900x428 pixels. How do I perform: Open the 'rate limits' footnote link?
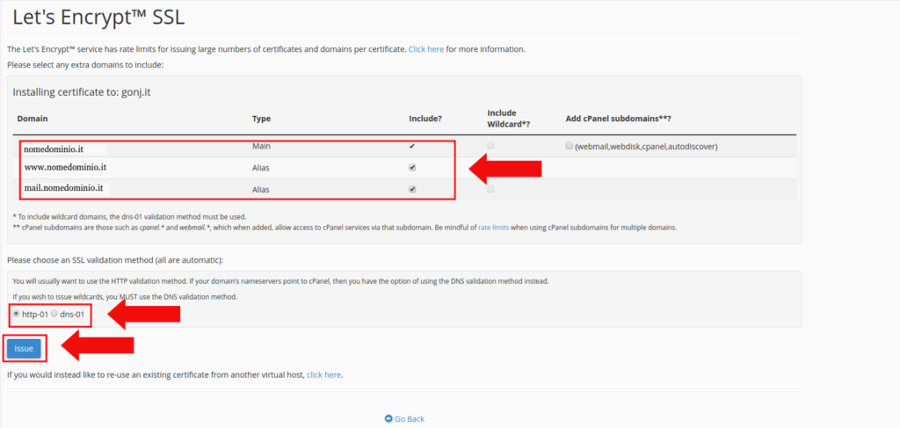point(494,227)
